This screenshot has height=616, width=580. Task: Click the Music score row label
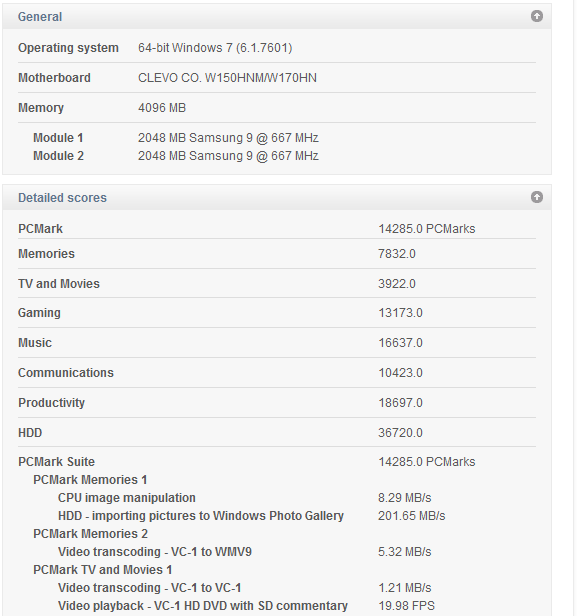coord(35,343)
